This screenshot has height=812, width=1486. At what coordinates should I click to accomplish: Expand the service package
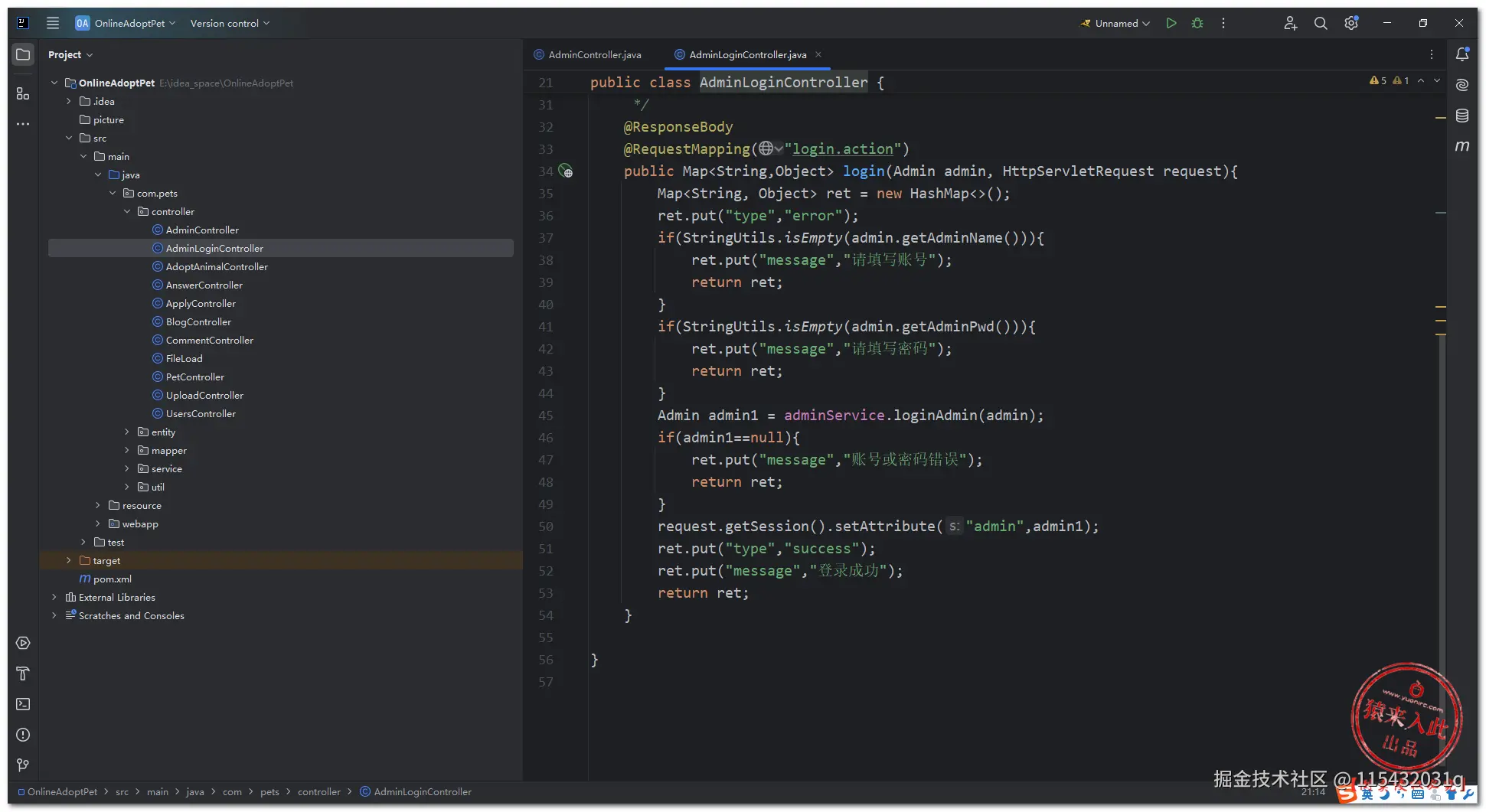click(x=127, y=468)
